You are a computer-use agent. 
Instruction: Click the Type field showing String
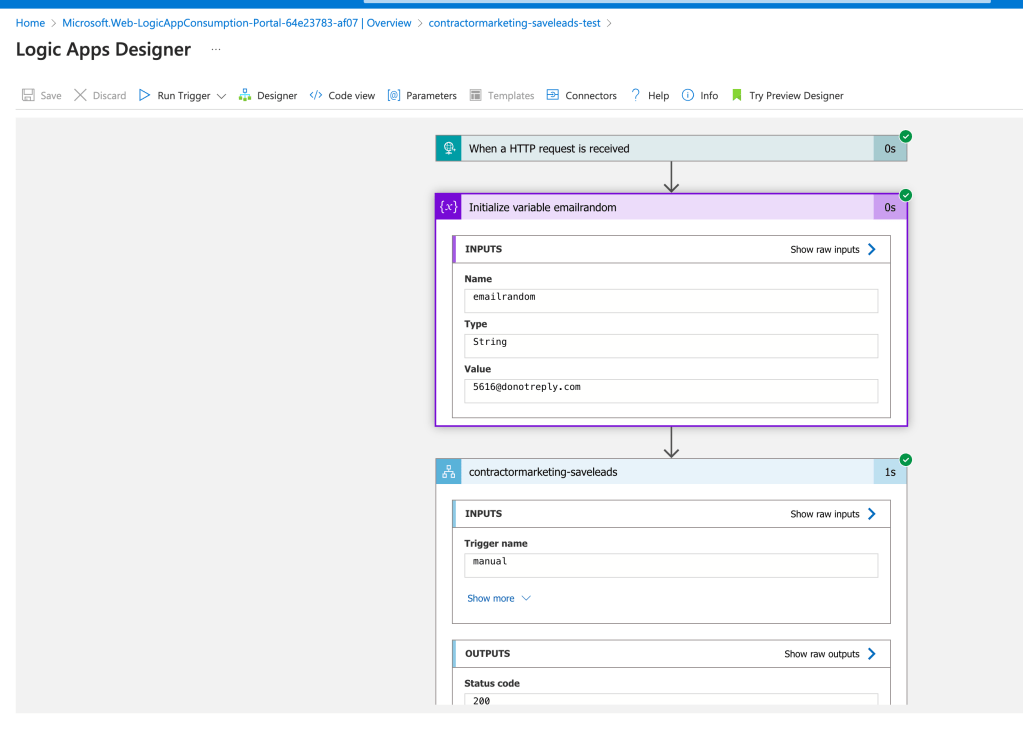671,346
